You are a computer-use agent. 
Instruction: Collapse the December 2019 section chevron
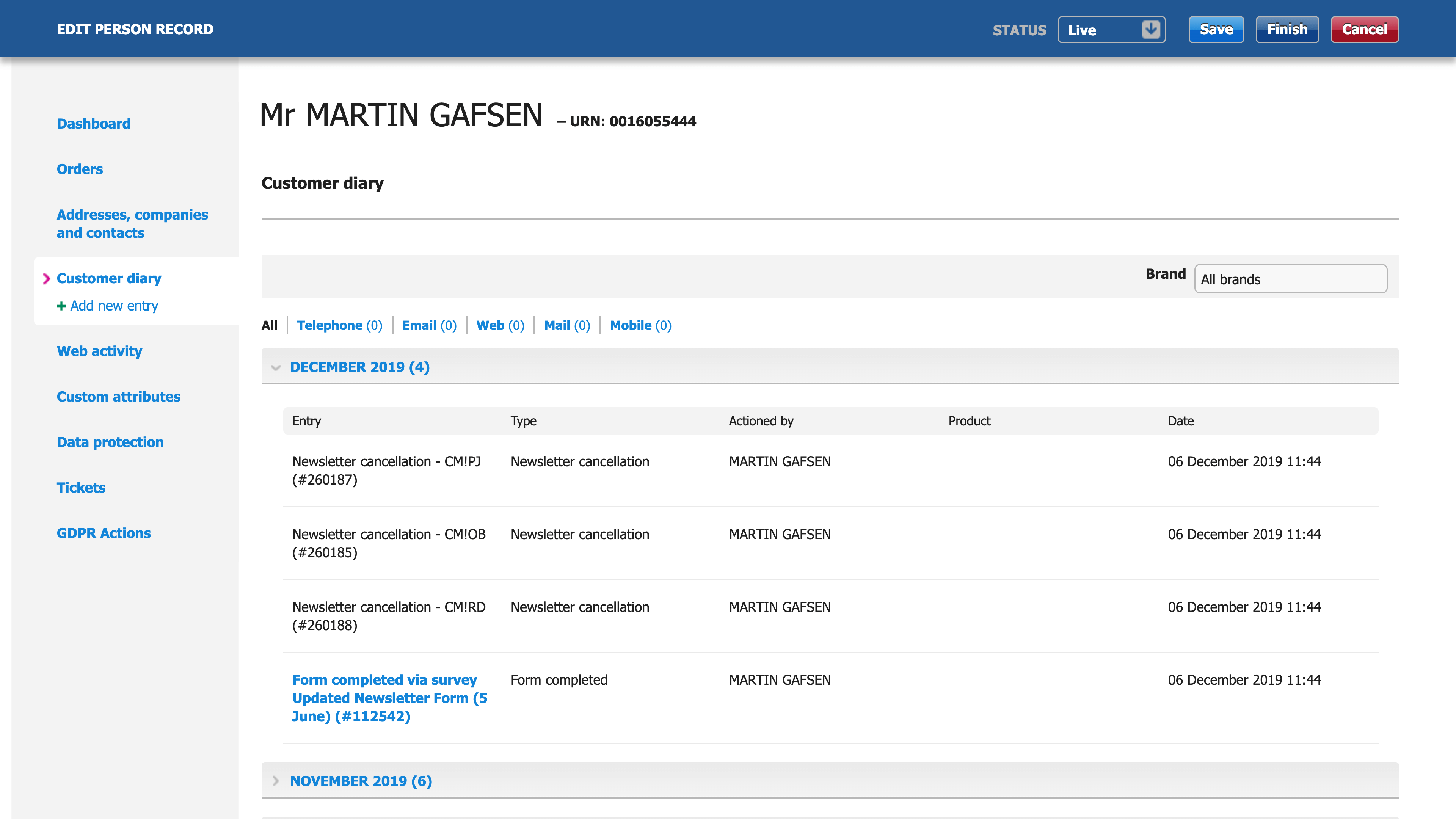tap(276, 367)
